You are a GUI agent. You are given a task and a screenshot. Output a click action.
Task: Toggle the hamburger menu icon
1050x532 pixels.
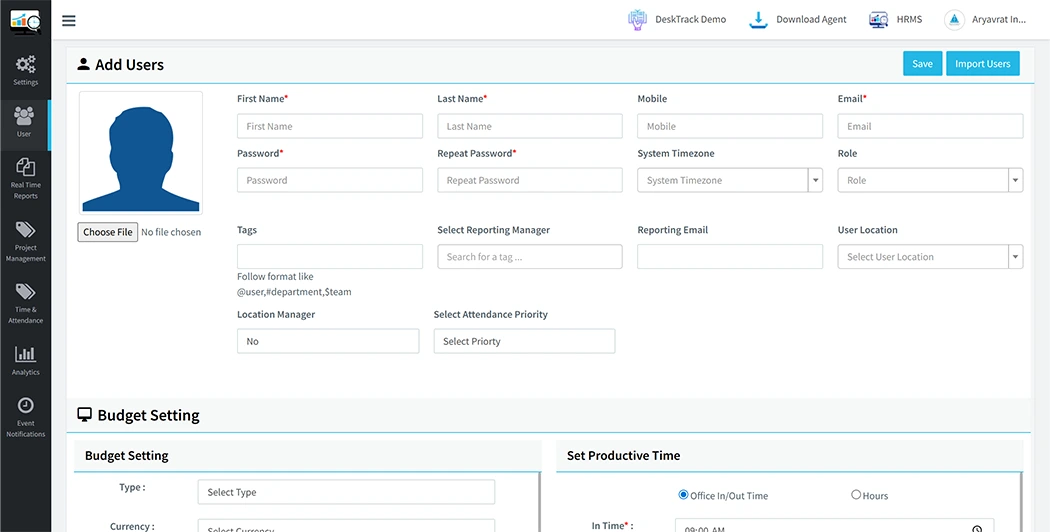(68, 21)
